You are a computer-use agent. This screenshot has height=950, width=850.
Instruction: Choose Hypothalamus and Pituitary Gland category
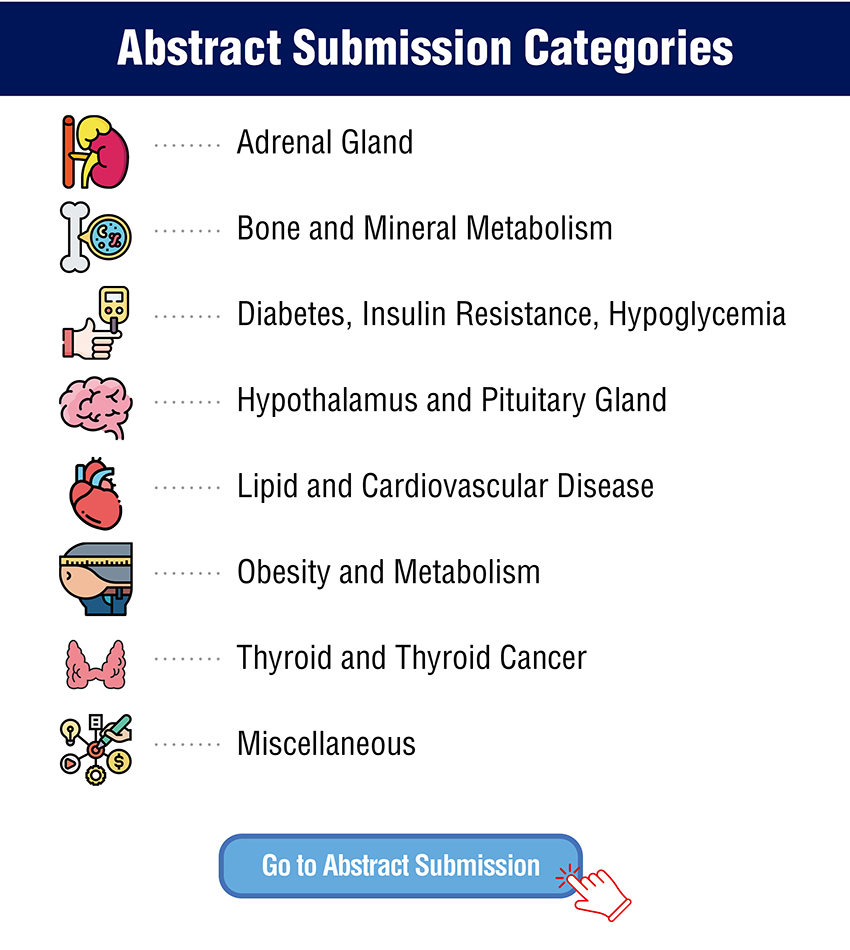(x=451, y=401)
